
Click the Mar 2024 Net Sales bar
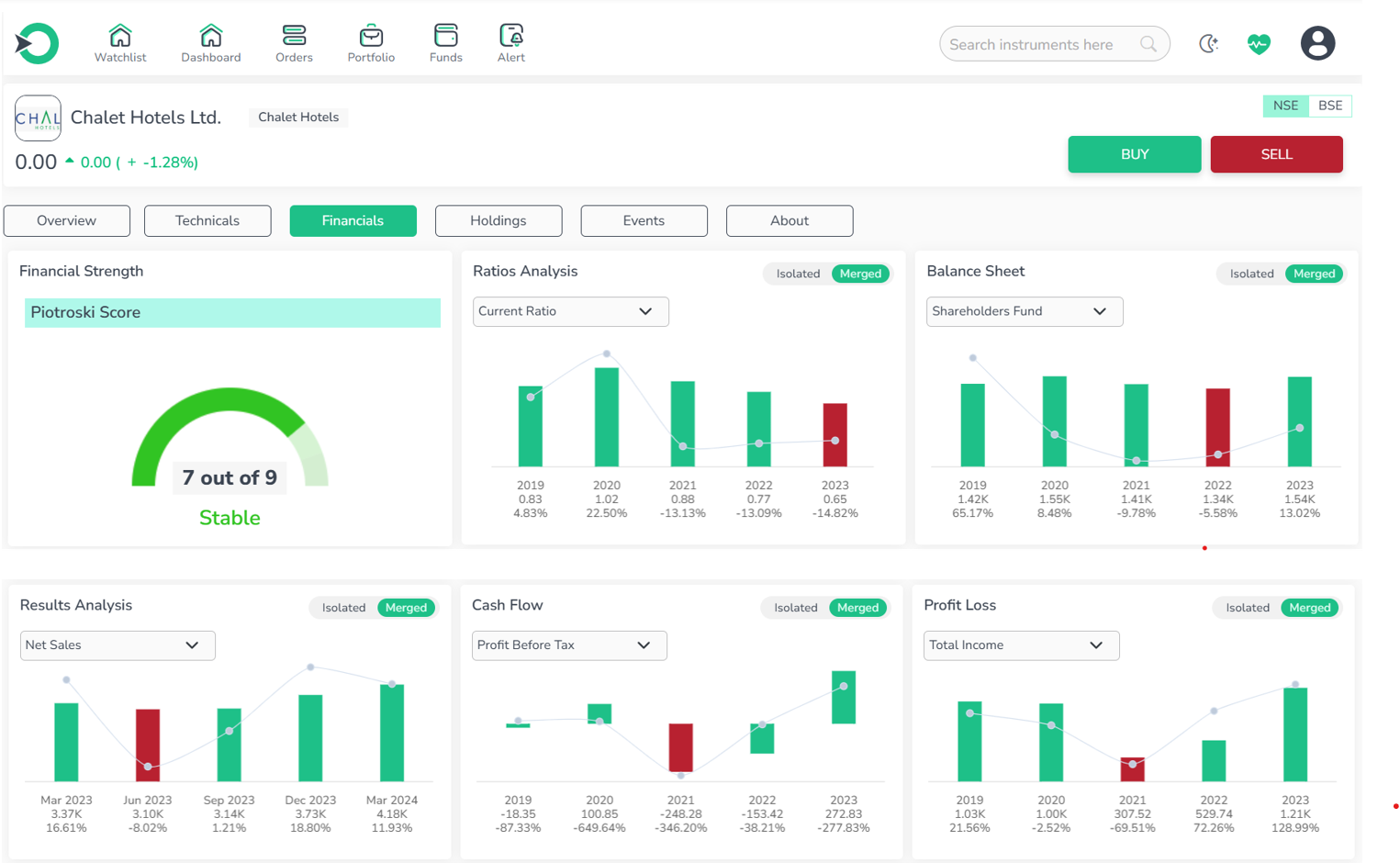coord(392,733)
